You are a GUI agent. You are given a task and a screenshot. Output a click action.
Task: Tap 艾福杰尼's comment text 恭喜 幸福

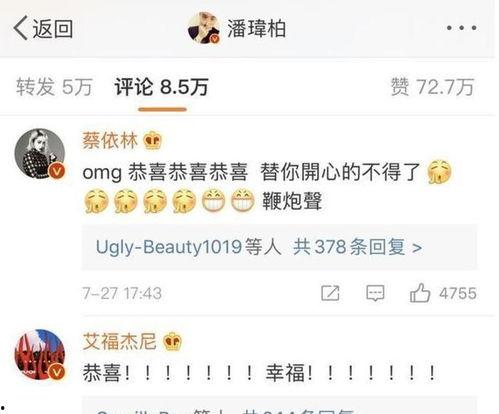259,372
